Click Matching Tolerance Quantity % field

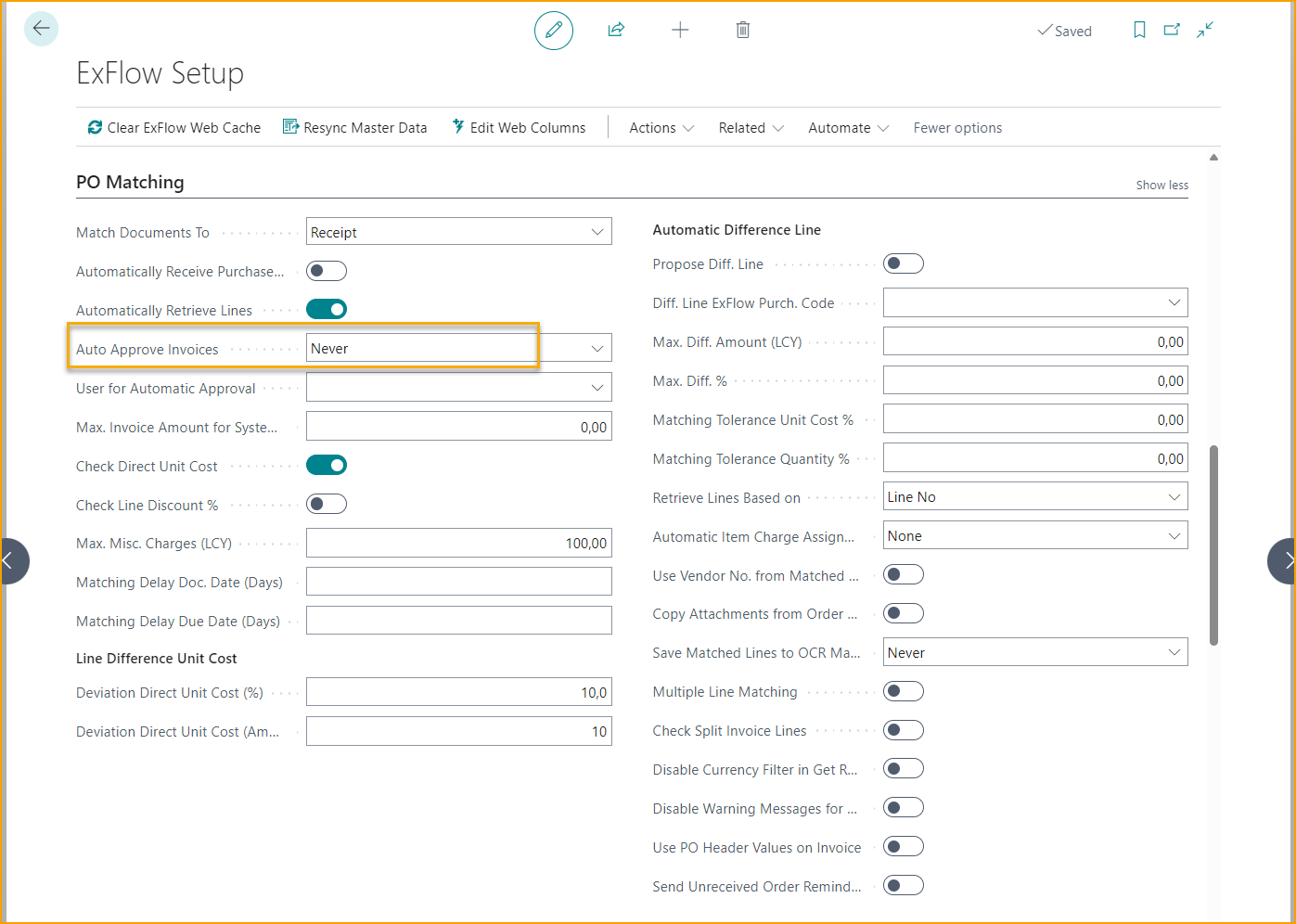pos(1035,458)
